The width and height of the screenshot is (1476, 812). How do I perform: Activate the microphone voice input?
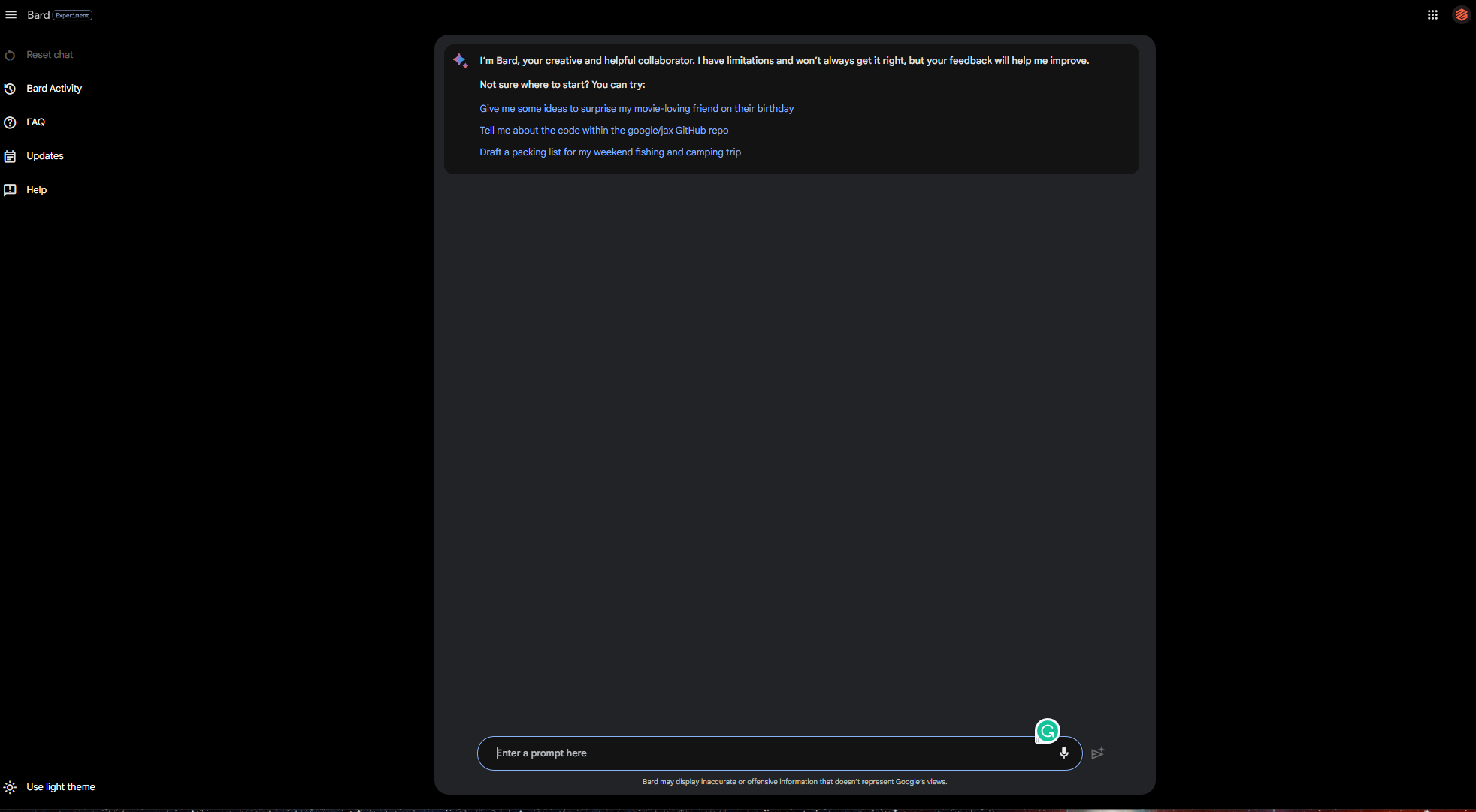(1063, 753)
